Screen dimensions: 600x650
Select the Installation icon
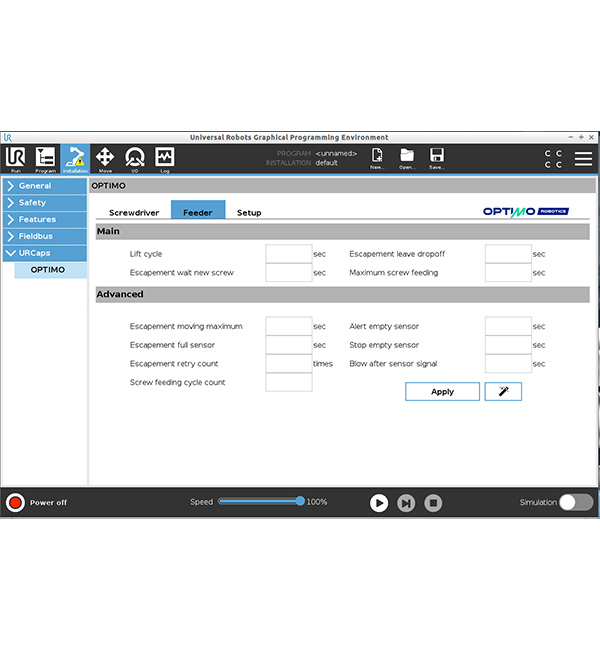pos(75,159)
